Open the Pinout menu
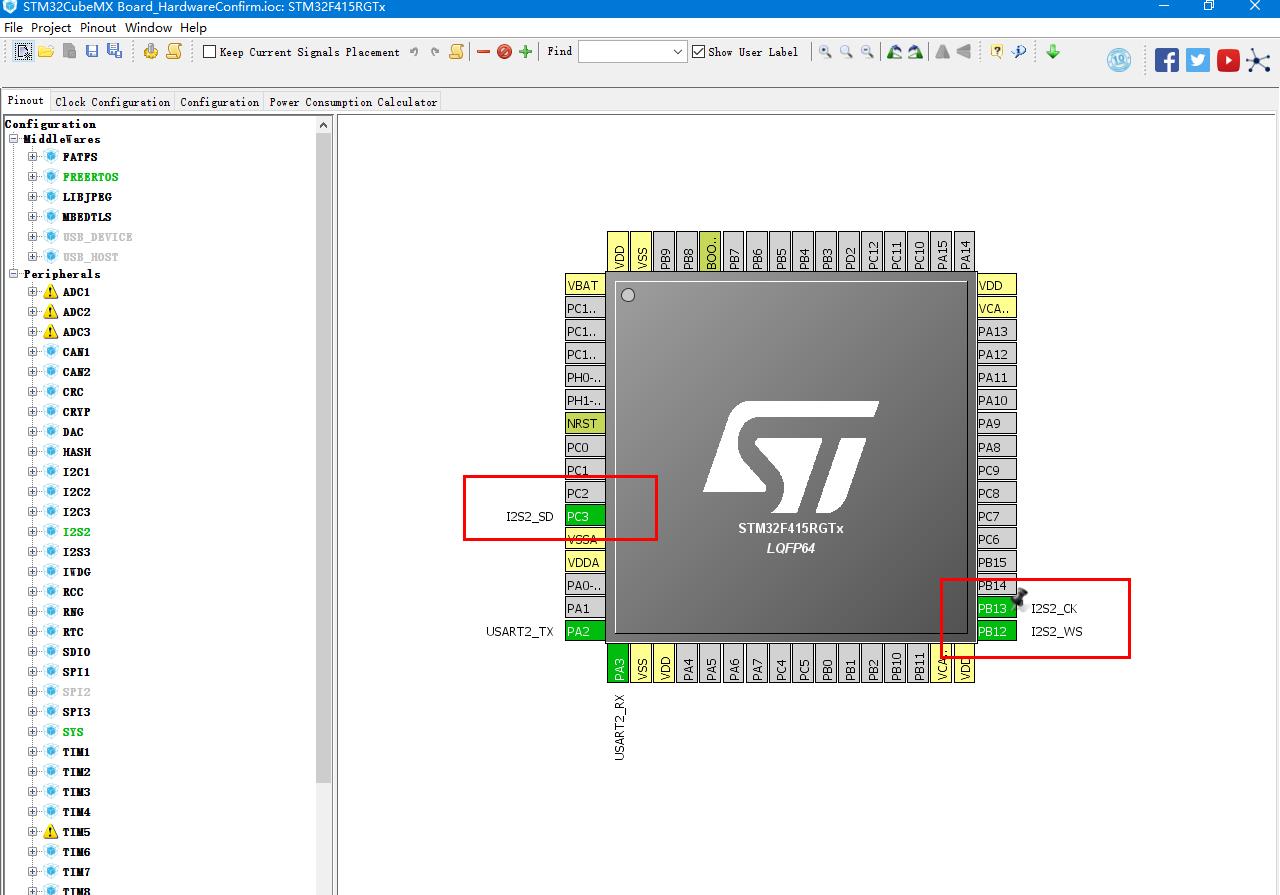The width and height of the screenshot is (1280, 895). point(98,28)
